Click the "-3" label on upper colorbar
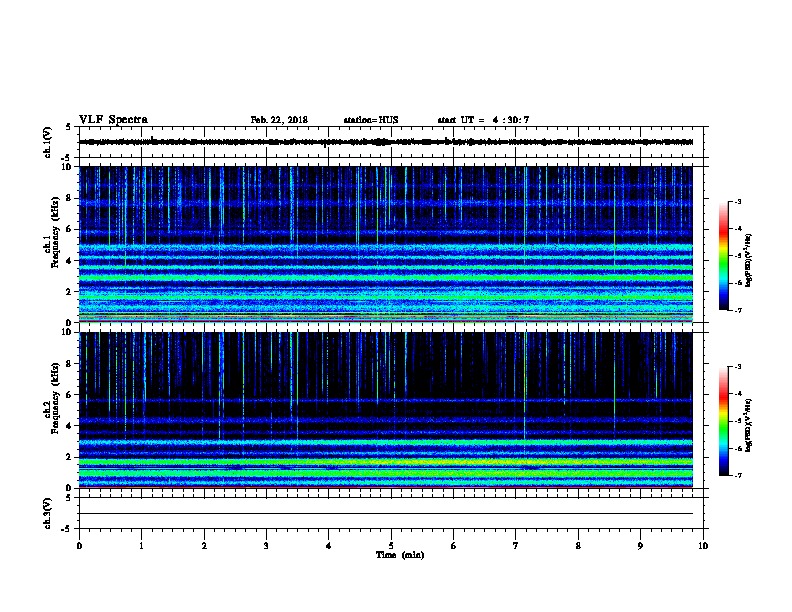 (738, 201)
